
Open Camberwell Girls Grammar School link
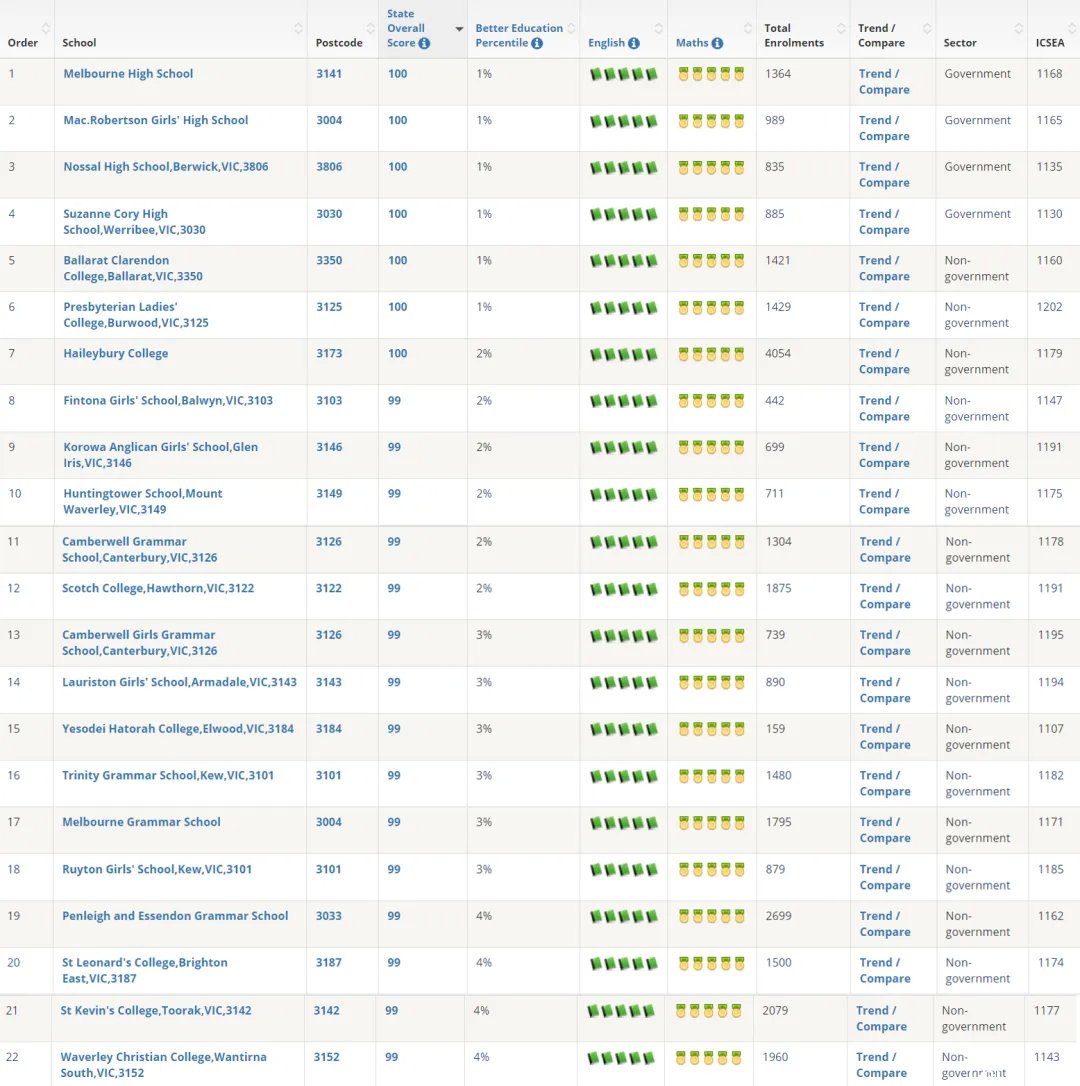tap(139, 643)
